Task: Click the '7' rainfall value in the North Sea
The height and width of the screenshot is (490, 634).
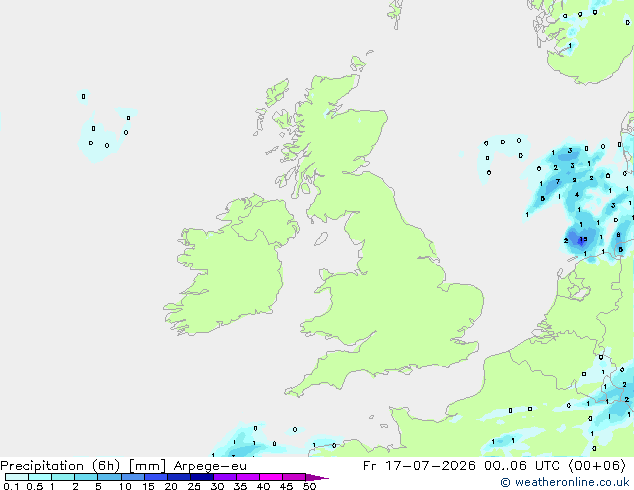Action: [x=558, y=182]
